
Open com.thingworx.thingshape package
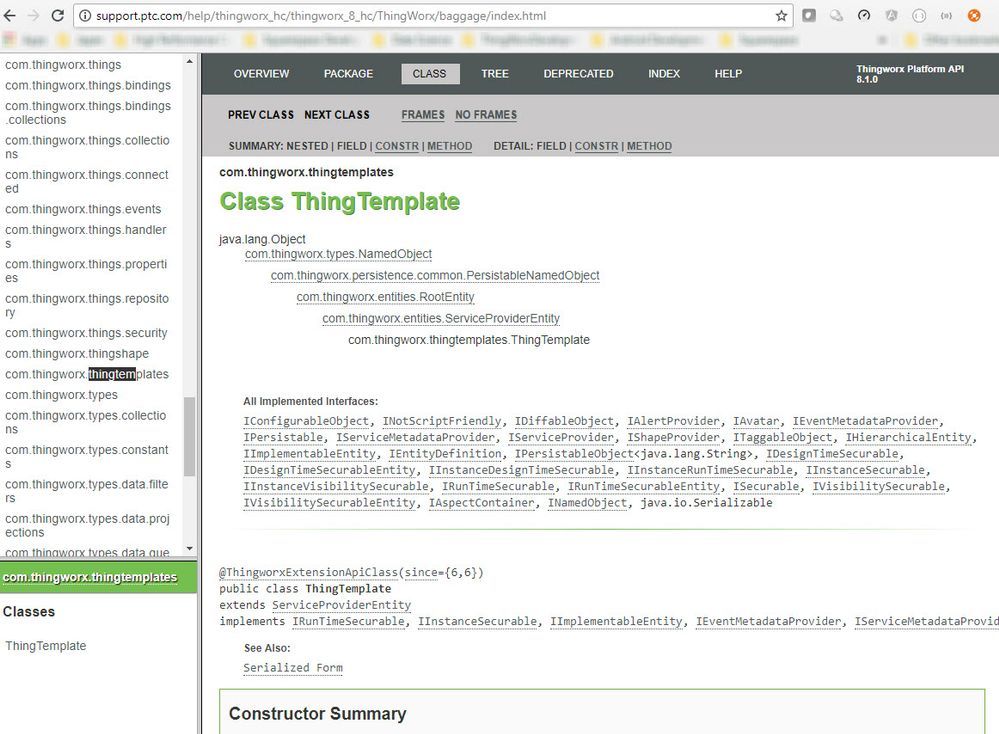[x=77, y=354]
